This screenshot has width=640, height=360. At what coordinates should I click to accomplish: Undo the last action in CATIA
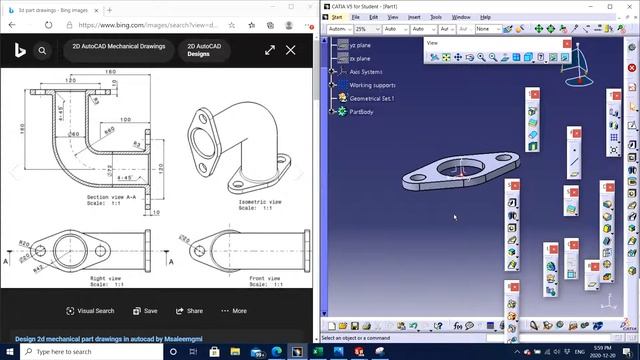pos(413,326)
